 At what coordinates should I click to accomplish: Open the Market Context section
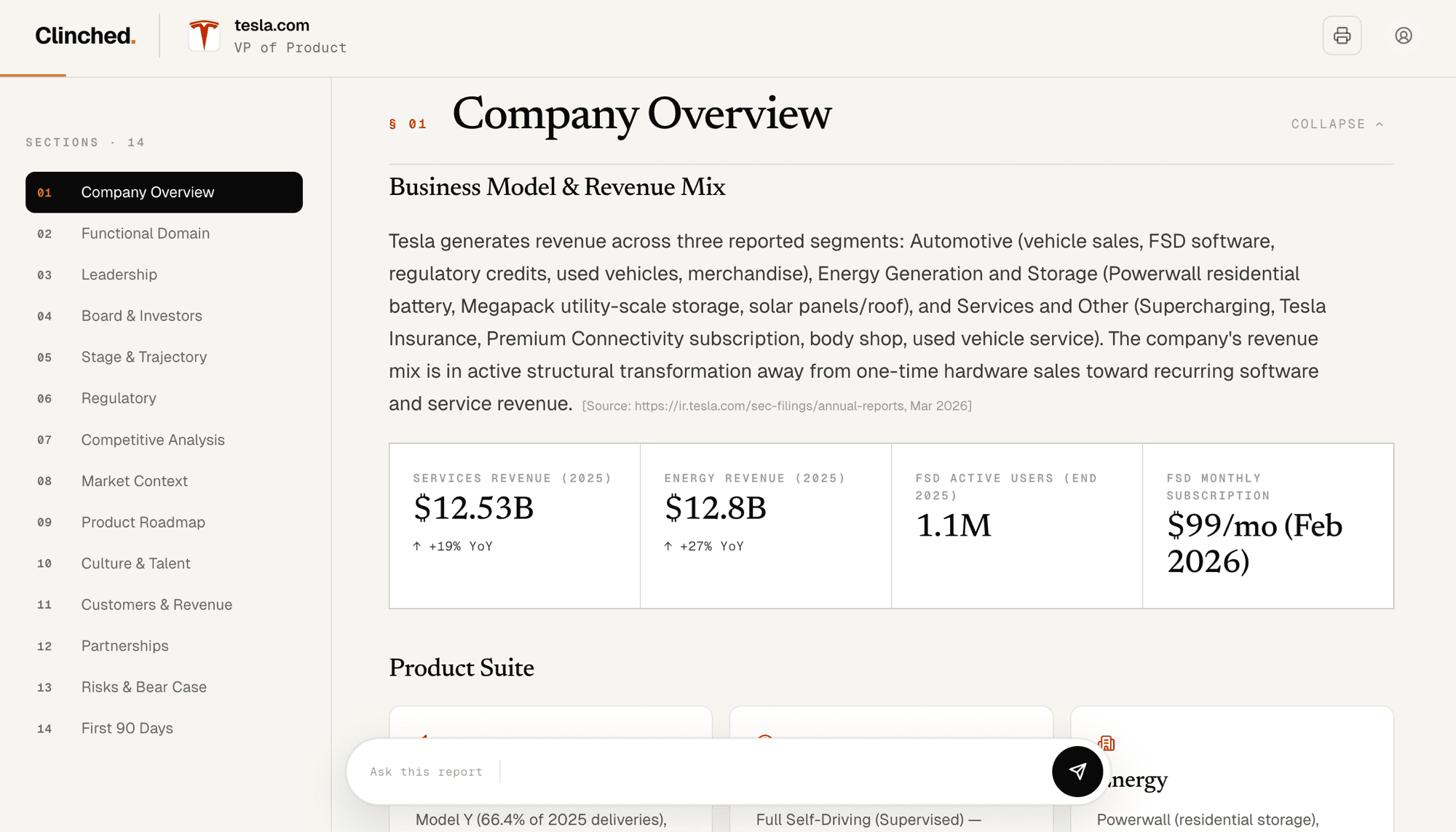(164, 481)
